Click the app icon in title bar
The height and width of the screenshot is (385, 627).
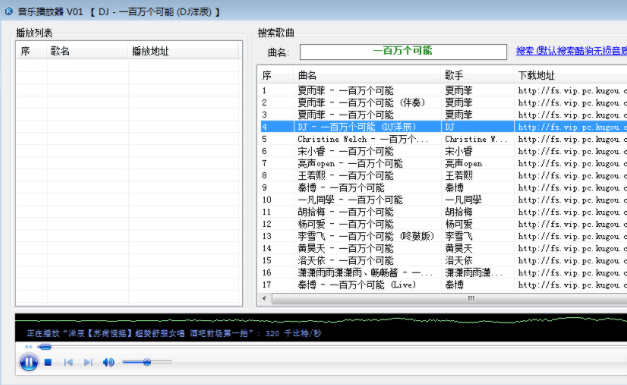point(8,11)
